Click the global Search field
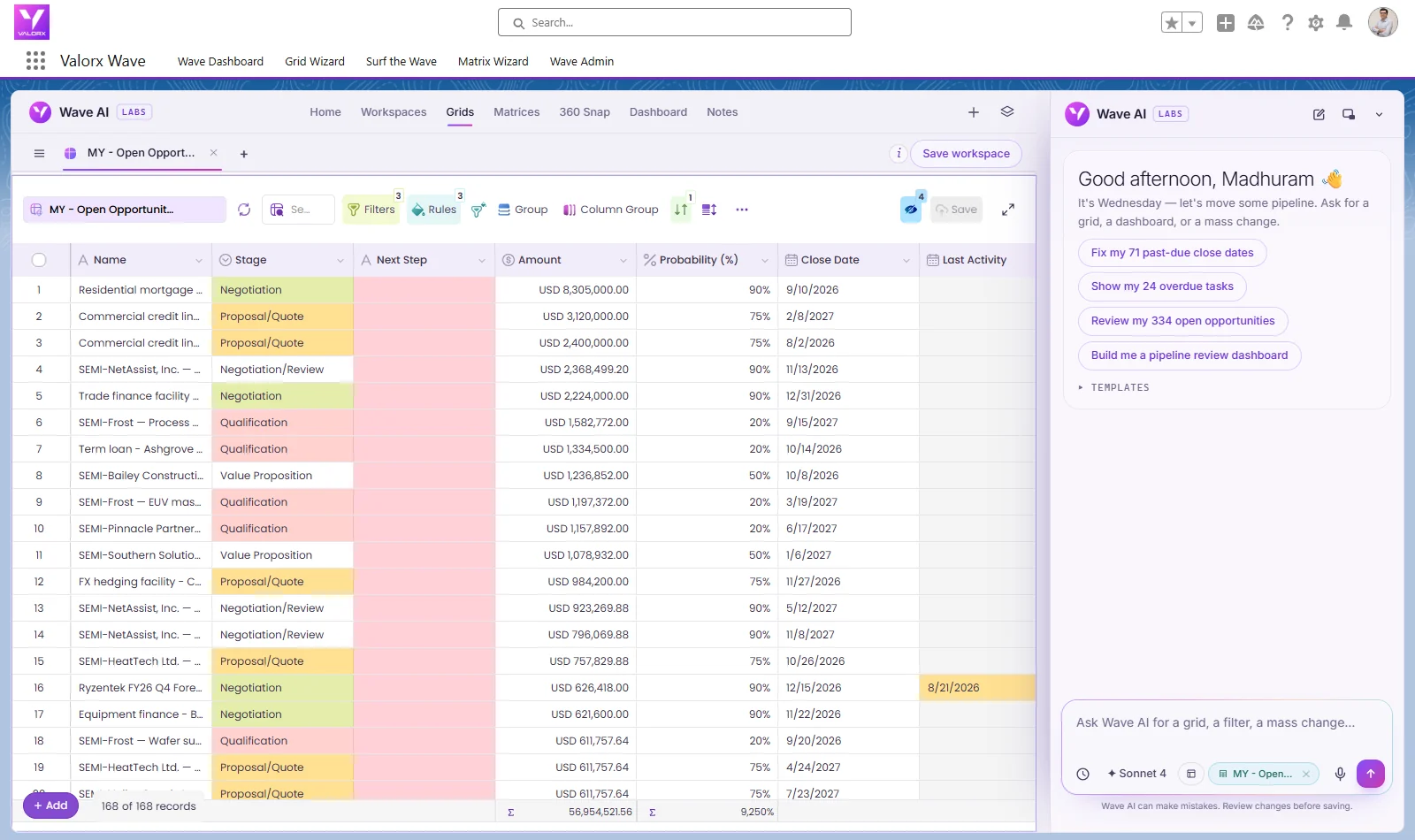The image size is (1415, 840). click(675, 22)
